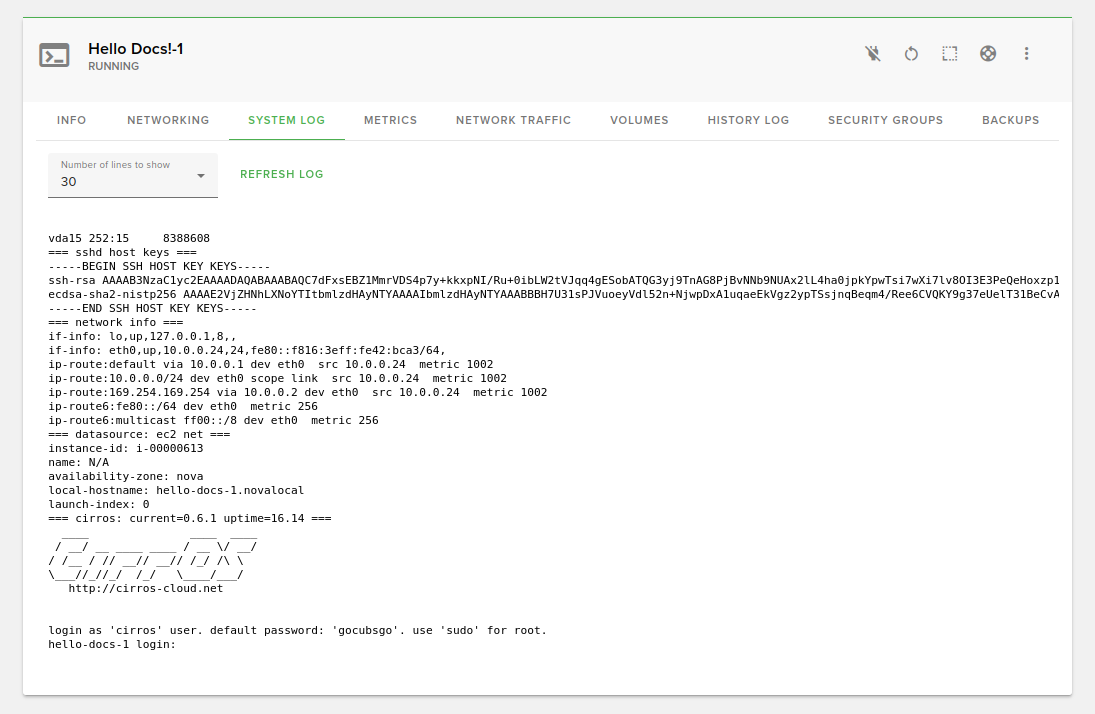Select the METRICS tab
The image size is (1095, 714).
tap(390, 120)
